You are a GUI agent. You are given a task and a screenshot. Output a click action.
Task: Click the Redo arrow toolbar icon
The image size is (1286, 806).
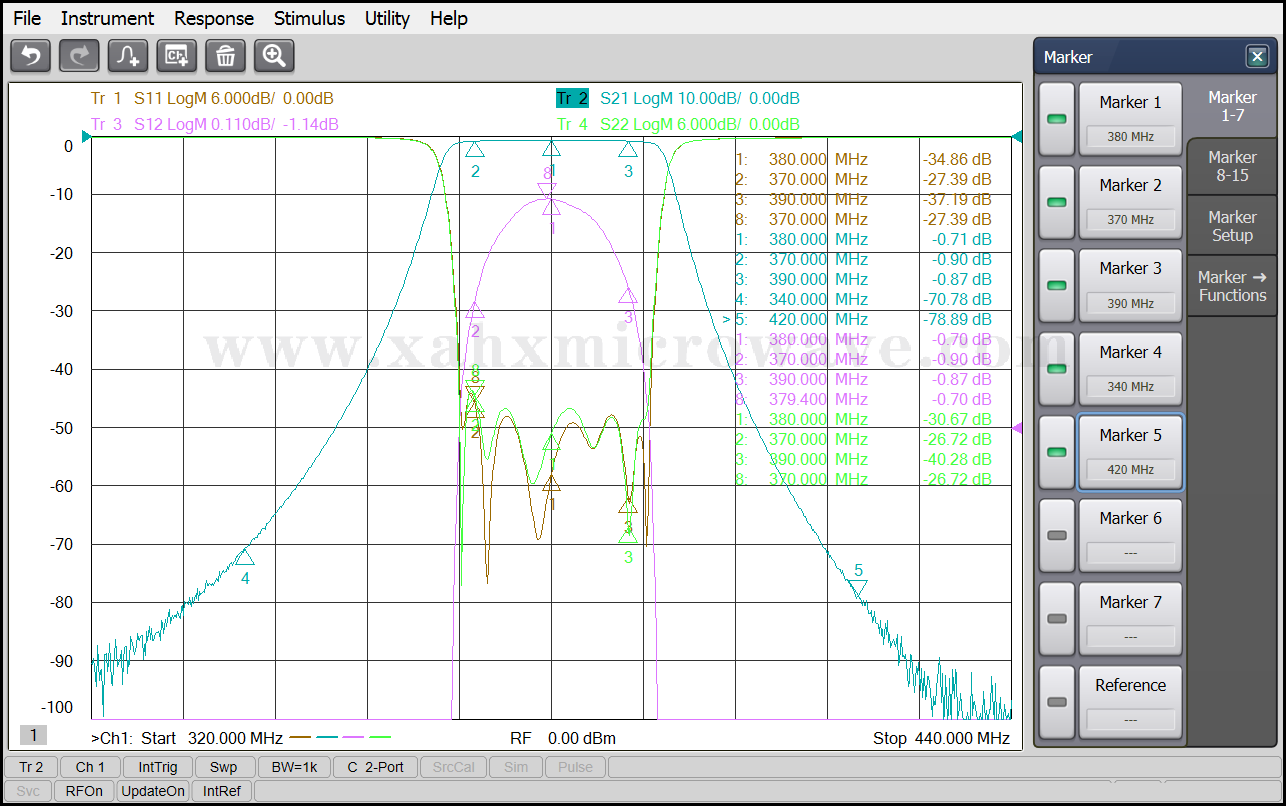coord(79,56)
